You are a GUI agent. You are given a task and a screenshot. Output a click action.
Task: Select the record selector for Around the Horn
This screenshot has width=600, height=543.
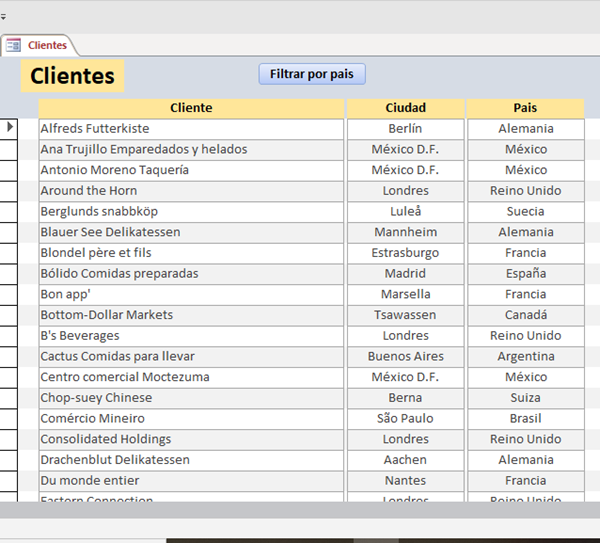9,191
